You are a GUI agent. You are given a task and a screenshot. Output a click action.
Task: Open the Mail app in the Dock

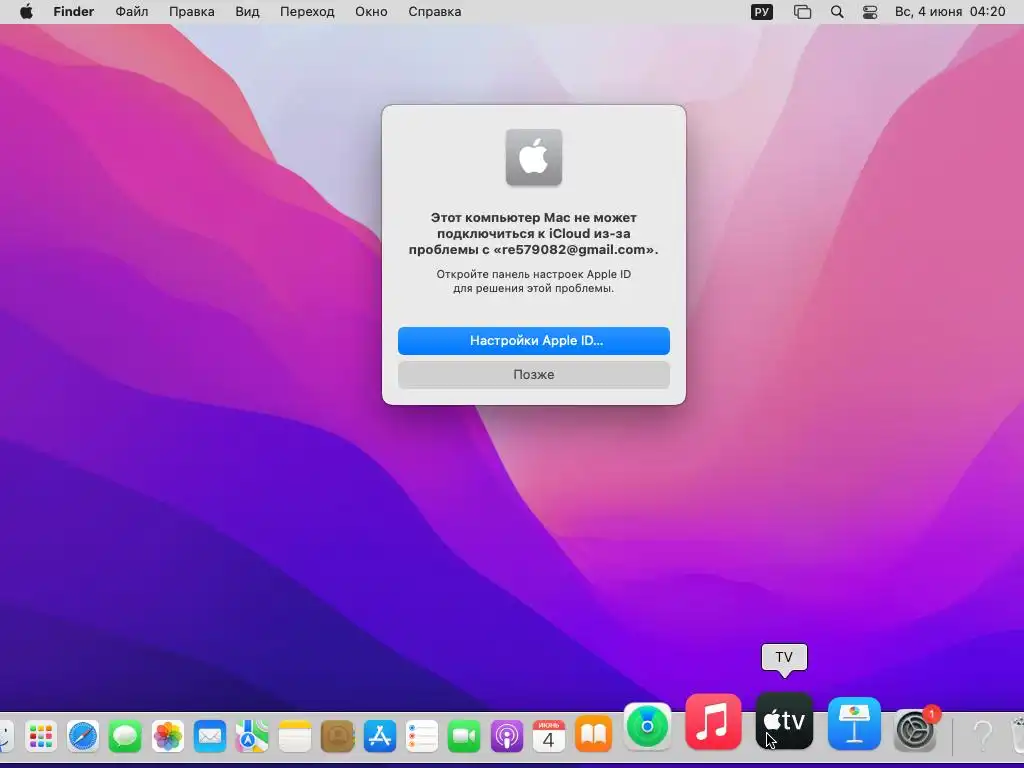[210, 737]
